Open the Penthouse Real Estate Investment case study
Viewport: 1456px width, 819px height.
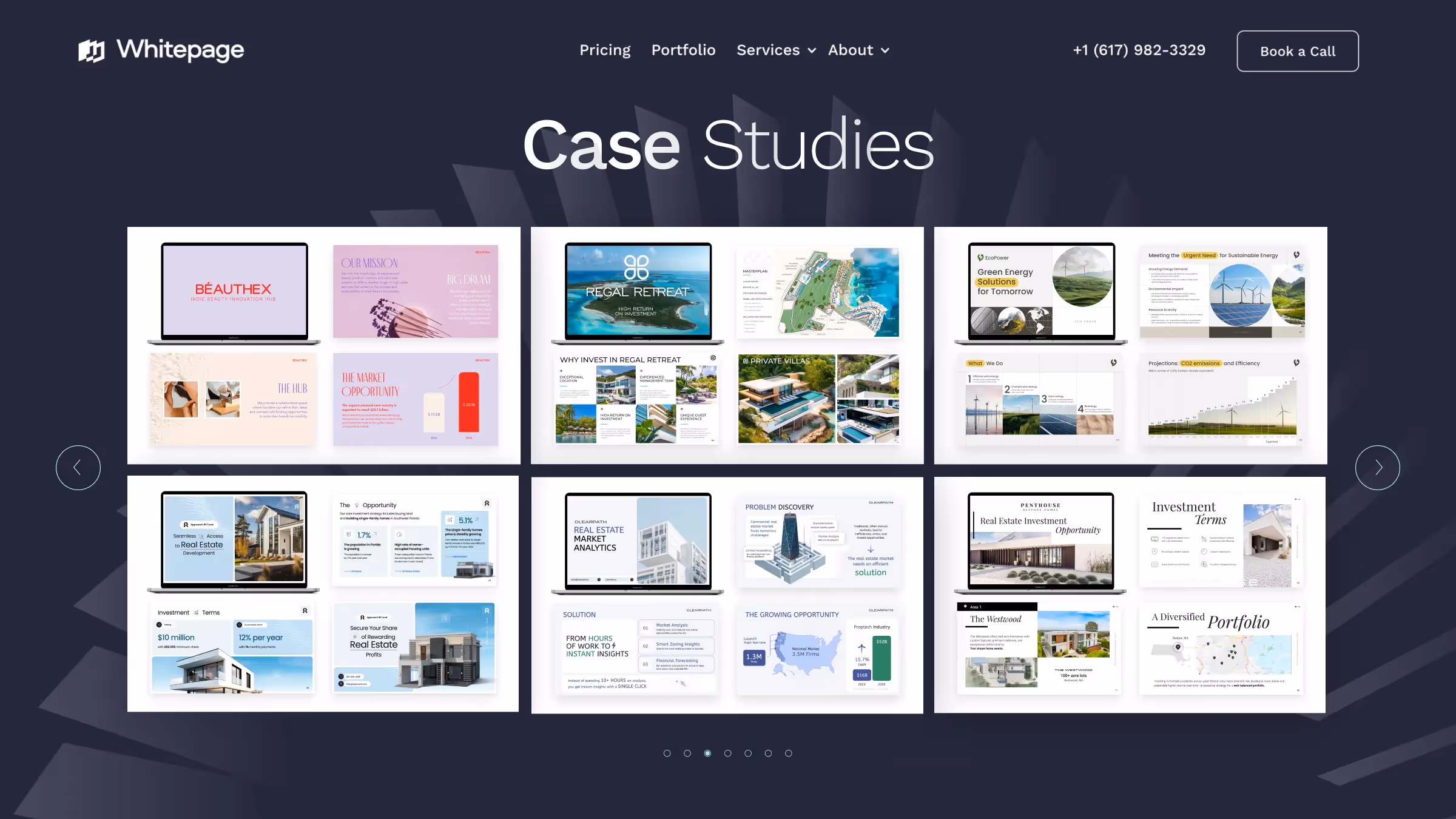pyautogui.click(x=1130, y=595)
